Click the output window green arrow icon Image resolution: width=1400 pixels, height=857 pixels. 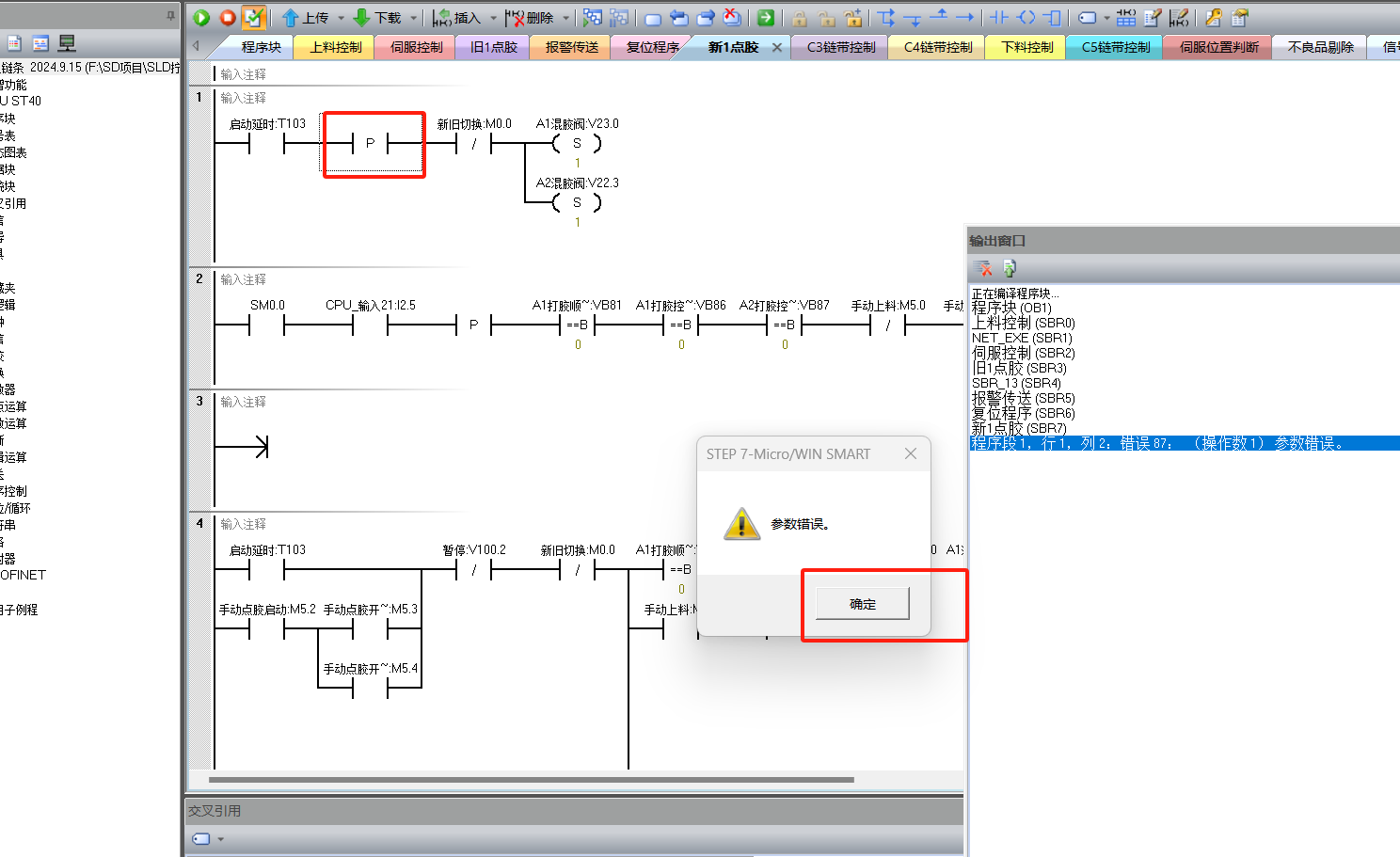(1010, 268)
